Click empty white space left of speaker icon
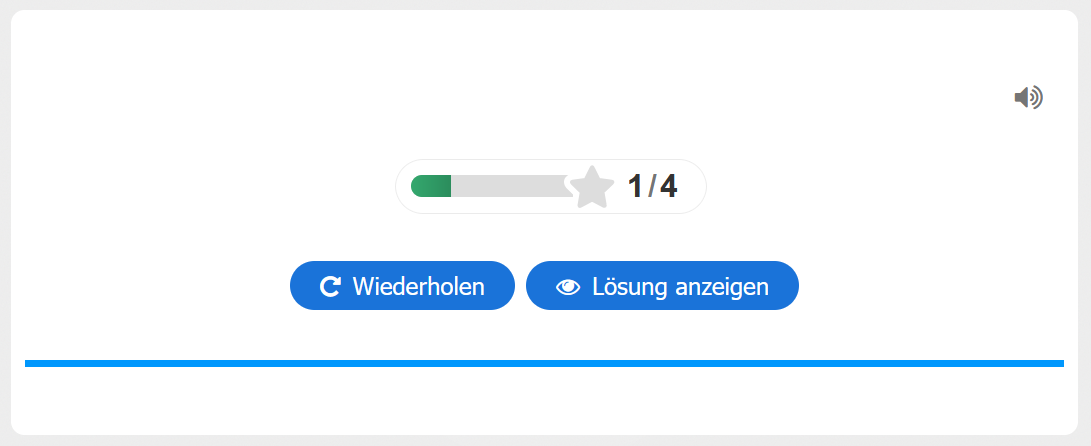This screenshot has width=1091, height=446. 900,97
